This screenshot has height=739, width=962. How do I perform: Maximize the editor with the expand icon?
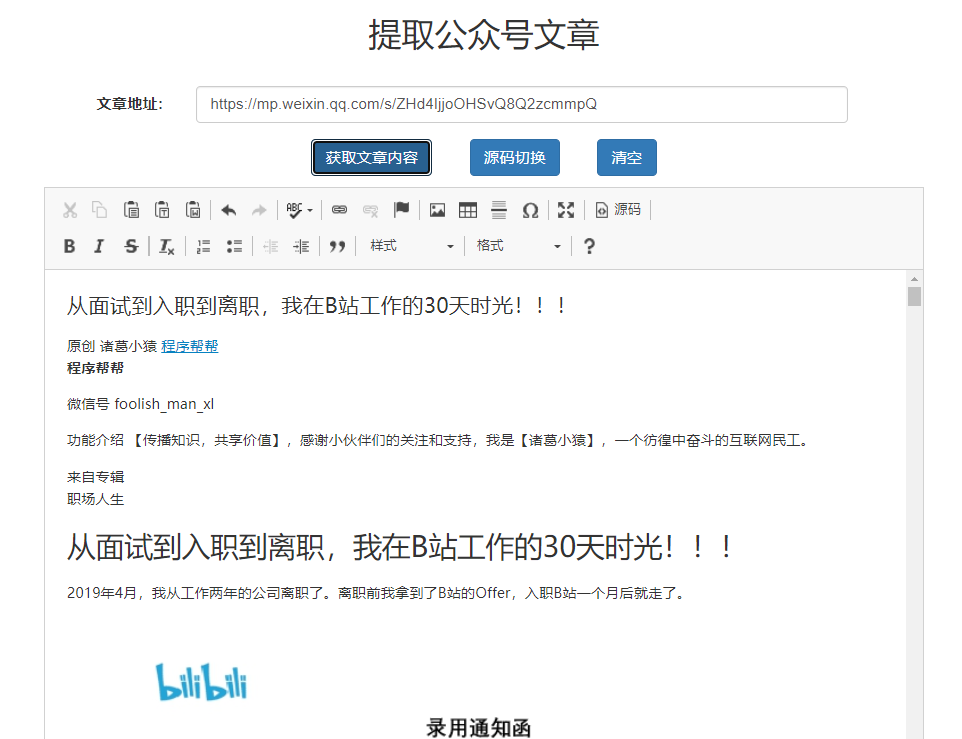tap(566, 210)
